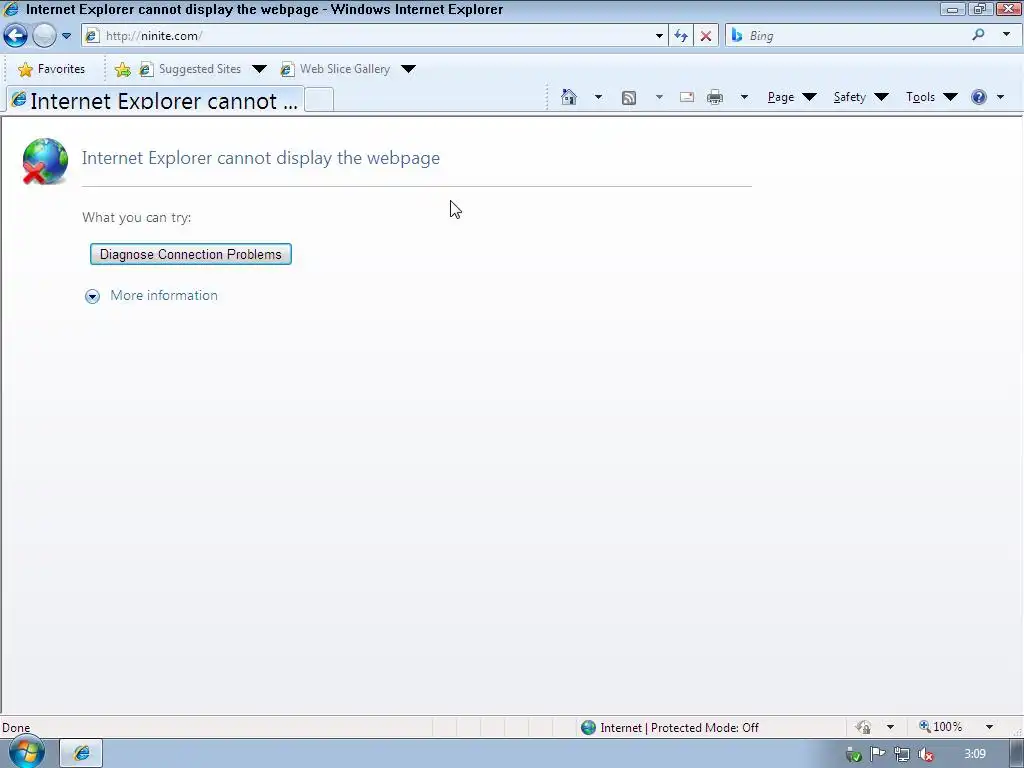This screenshot has width=1024, height=768.
Task: Expand the Suggested Sites dropdown arrow
Action: [x=259, y=69]
